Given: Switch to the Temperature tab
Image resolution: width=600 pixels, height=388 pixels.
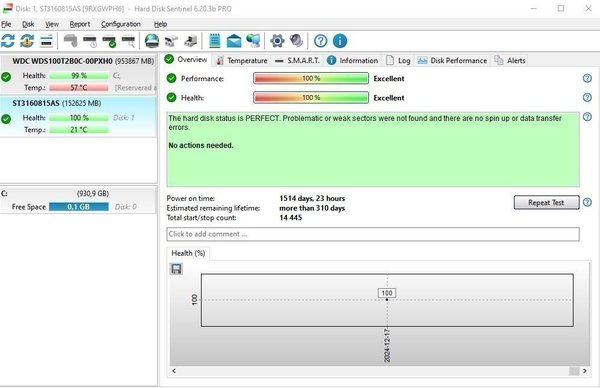Looking at the screenshot, I should coord(242,60).
